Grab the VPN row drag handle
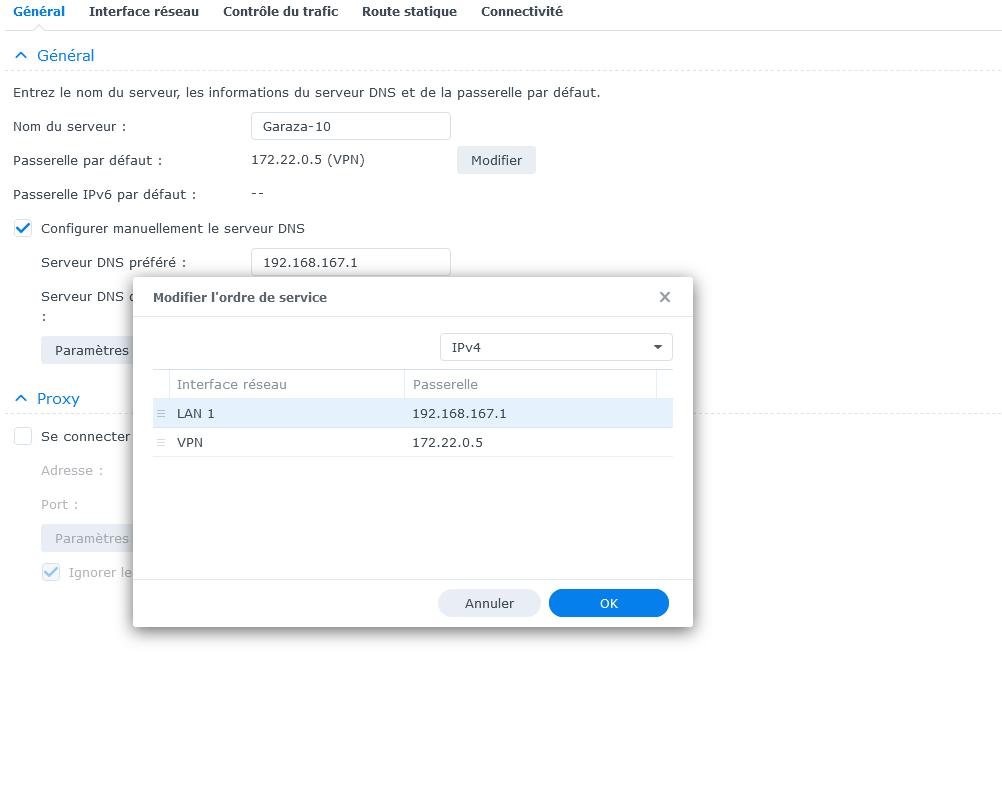Viewport: 1002px width, 795px height. [161, 442]
